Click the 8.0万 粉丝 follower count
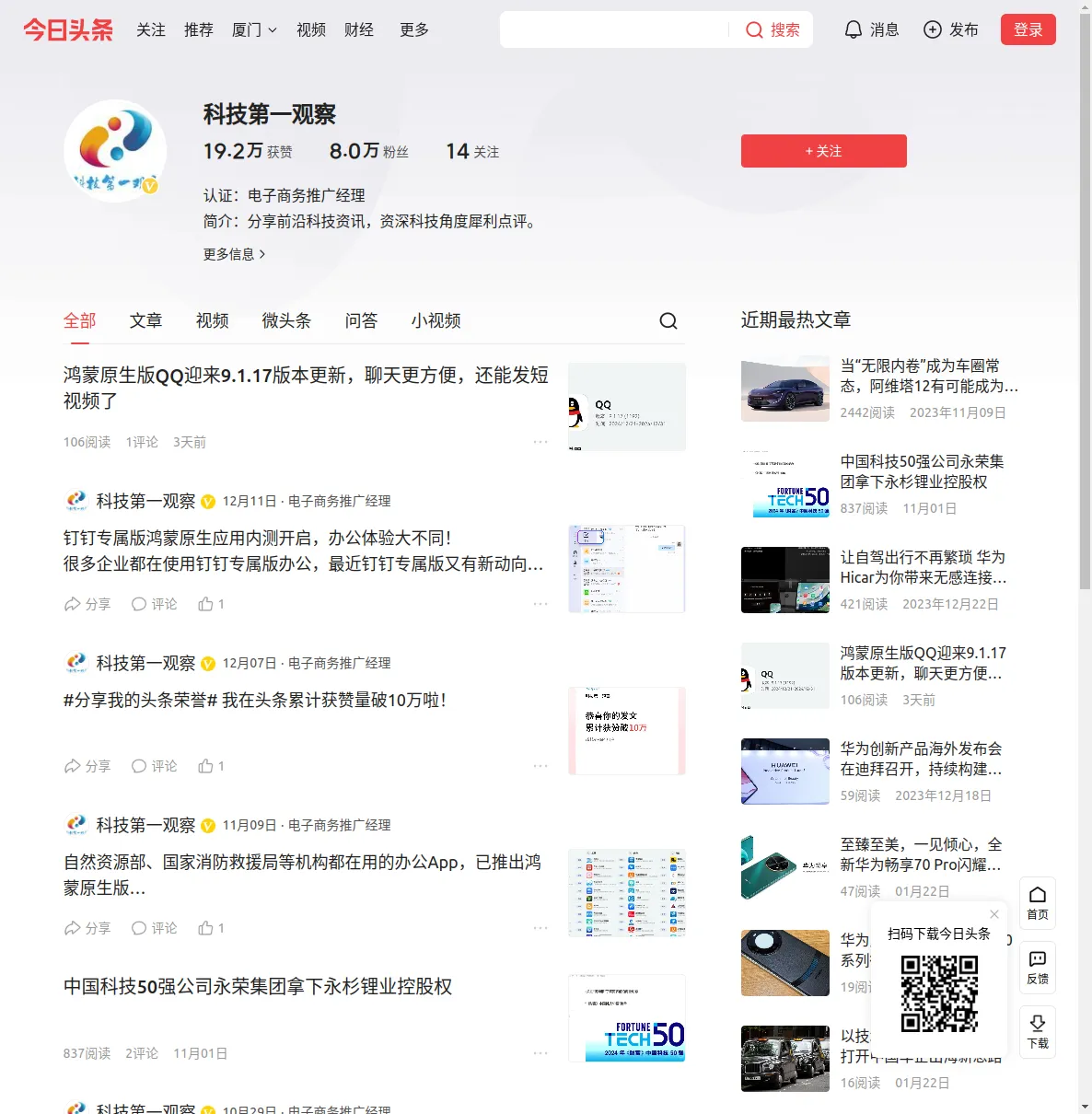Viewport: 1092px width, 1114px height. click(x=369, y=151)
